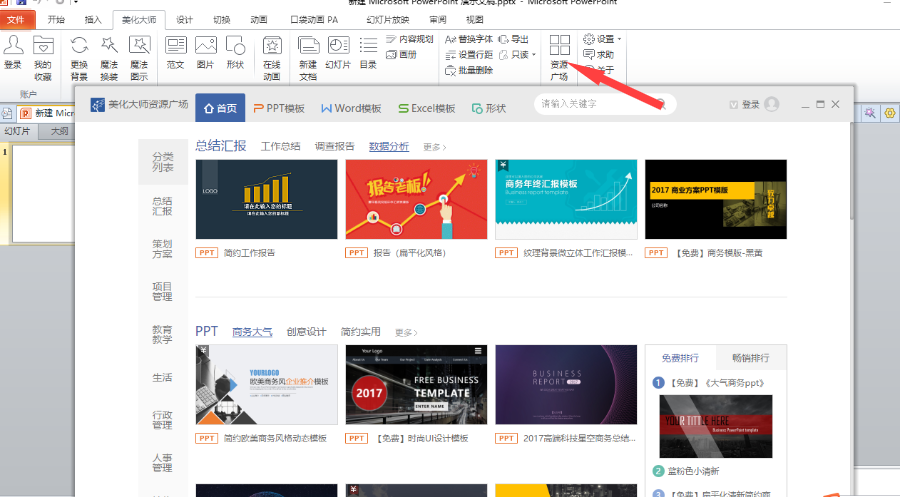Click 登录 in resource window header
The width and height of the screenshot is (900, 497).
750,104
